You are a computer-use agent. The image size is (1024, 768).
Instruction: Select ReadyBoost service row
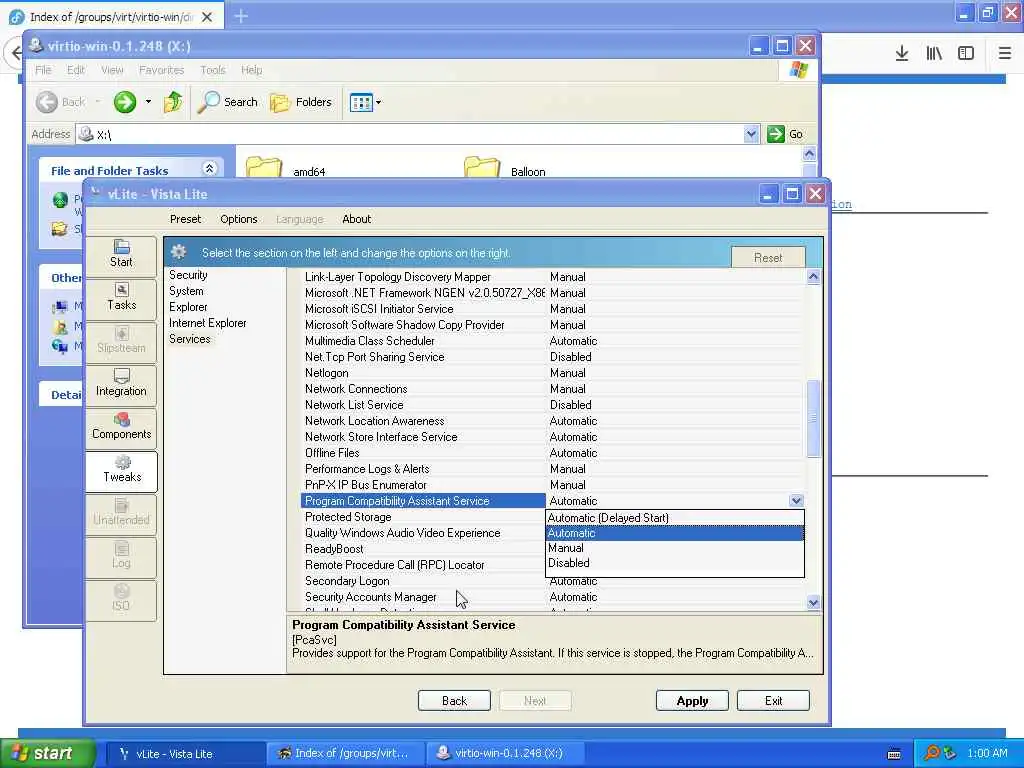pyautogui.click(x=423, y=549)
